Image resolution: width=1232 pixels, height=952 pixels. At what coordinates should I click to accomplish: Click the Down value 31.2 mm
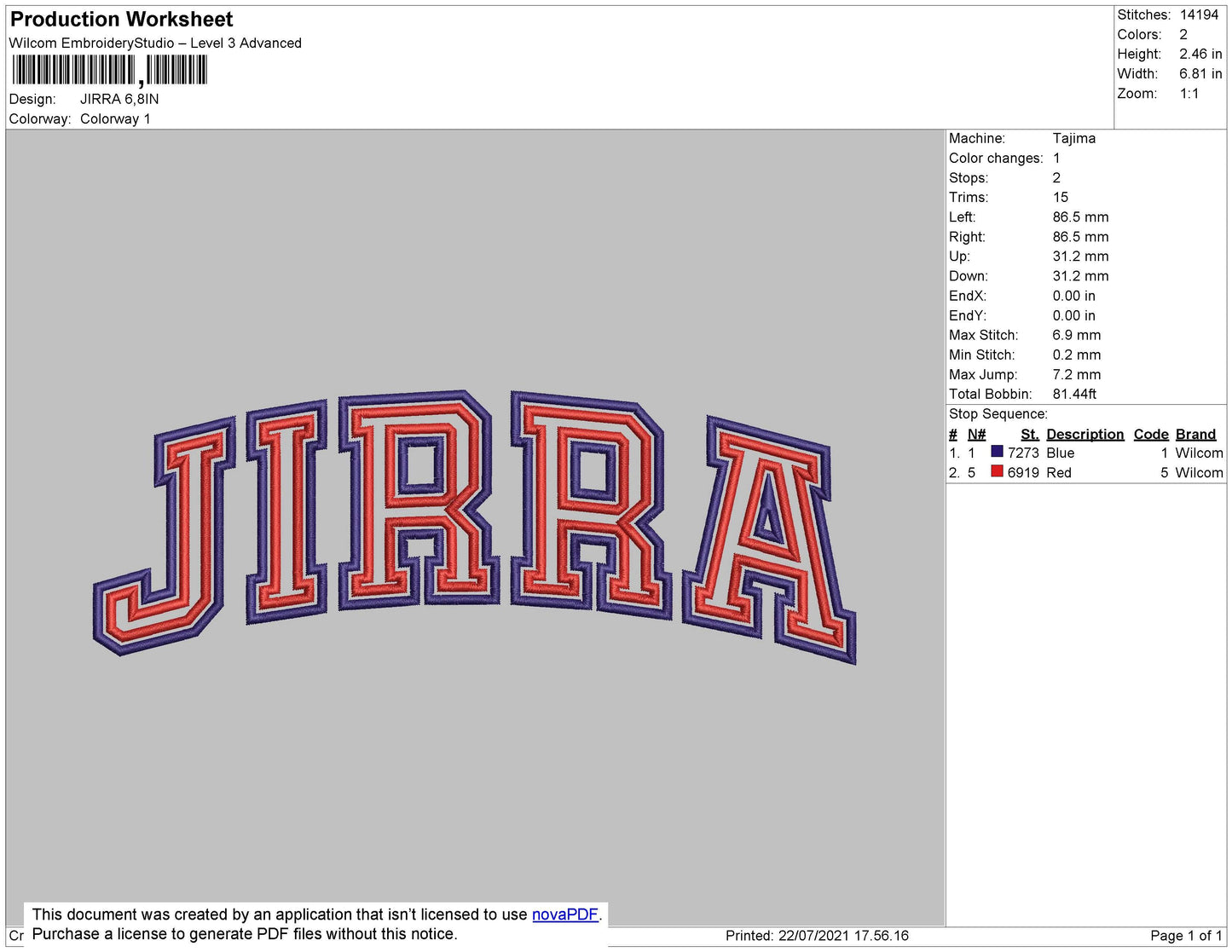click(x=1080, y=276)
